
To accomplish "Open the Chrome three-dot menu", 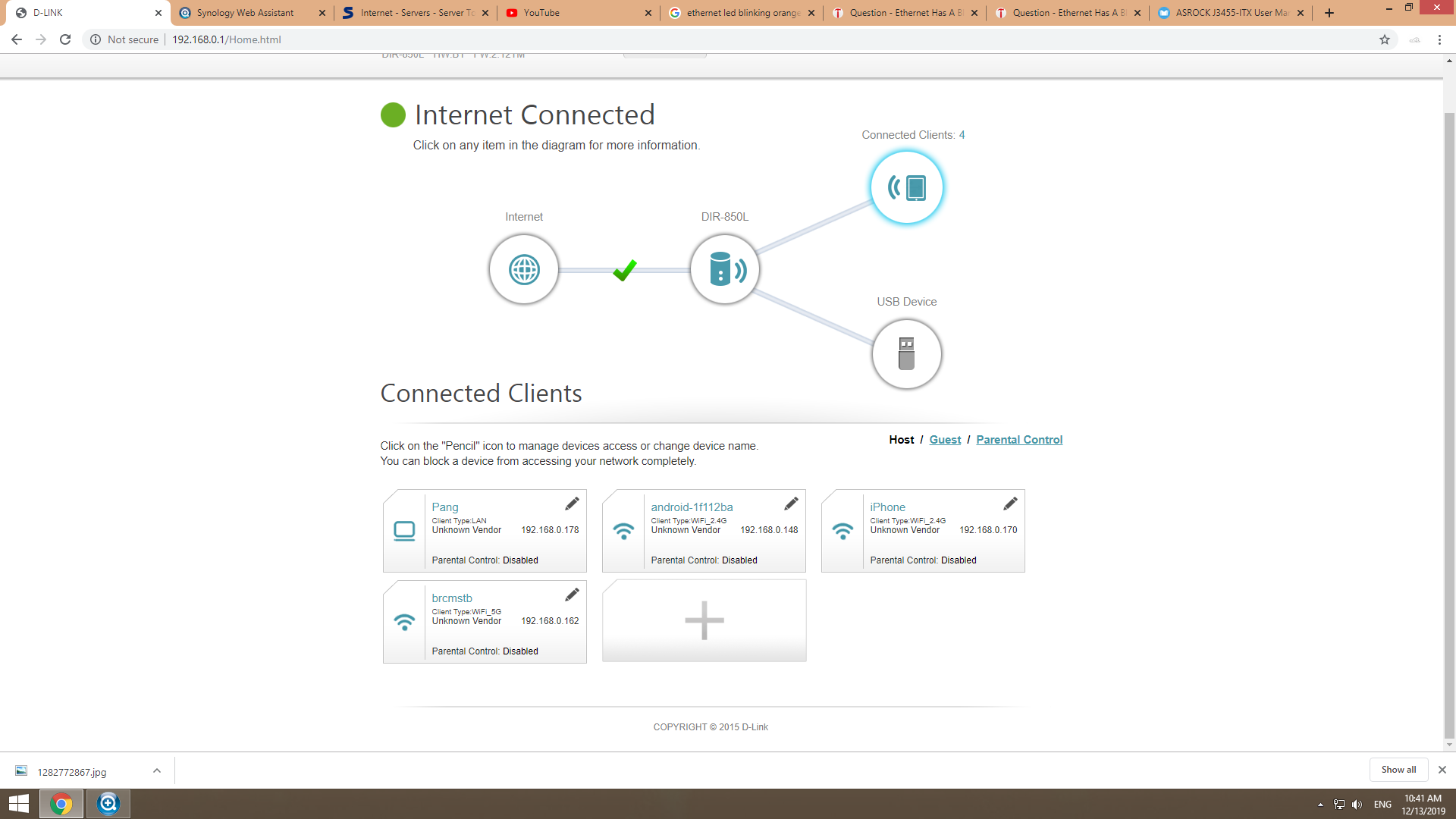I will (x=1439, y=39).
